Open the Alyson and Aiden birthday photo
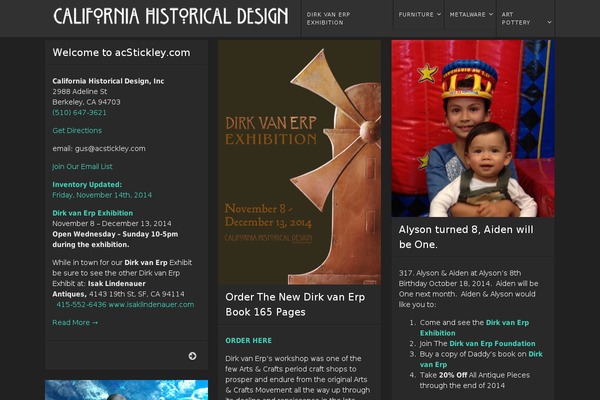Viewport: 600px width, 400px height. [473, 129]
